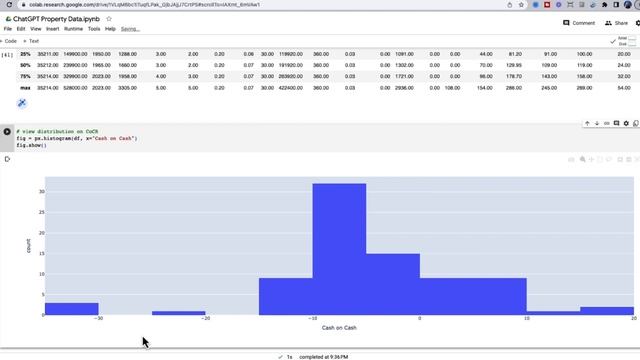Open the Comment panel

point(579,23)
